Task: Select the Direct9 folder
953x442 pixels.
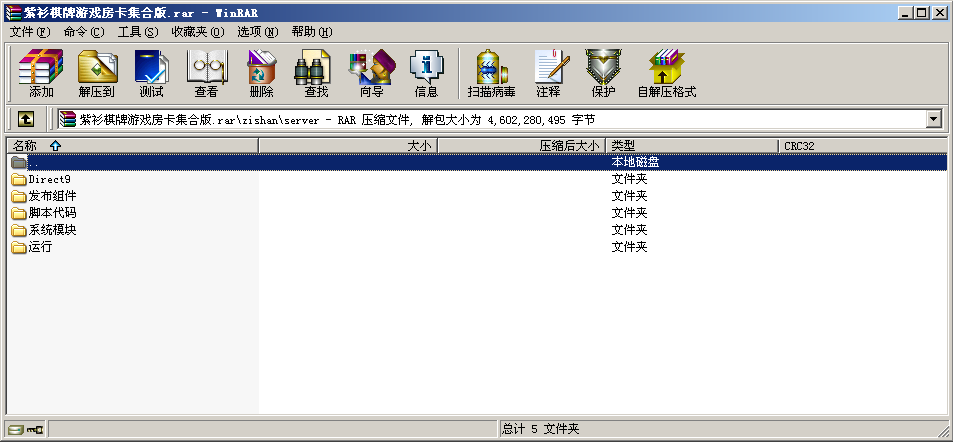Action: click(x=49, y=179)
